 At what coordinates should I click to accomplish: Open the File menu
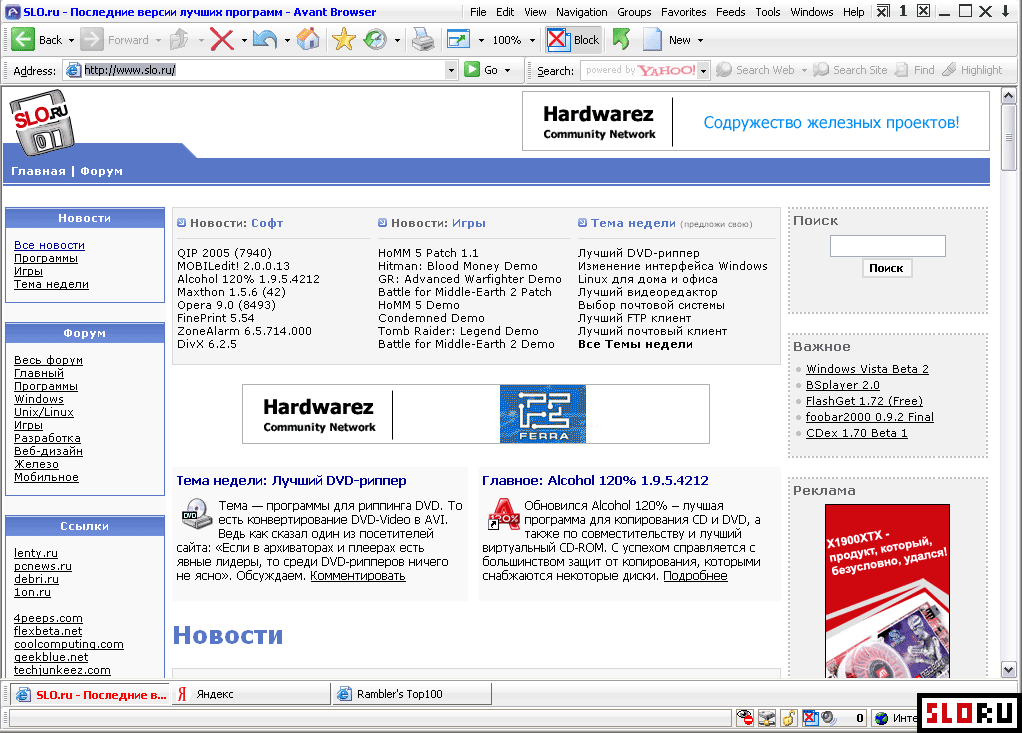(x=478, y=12)
